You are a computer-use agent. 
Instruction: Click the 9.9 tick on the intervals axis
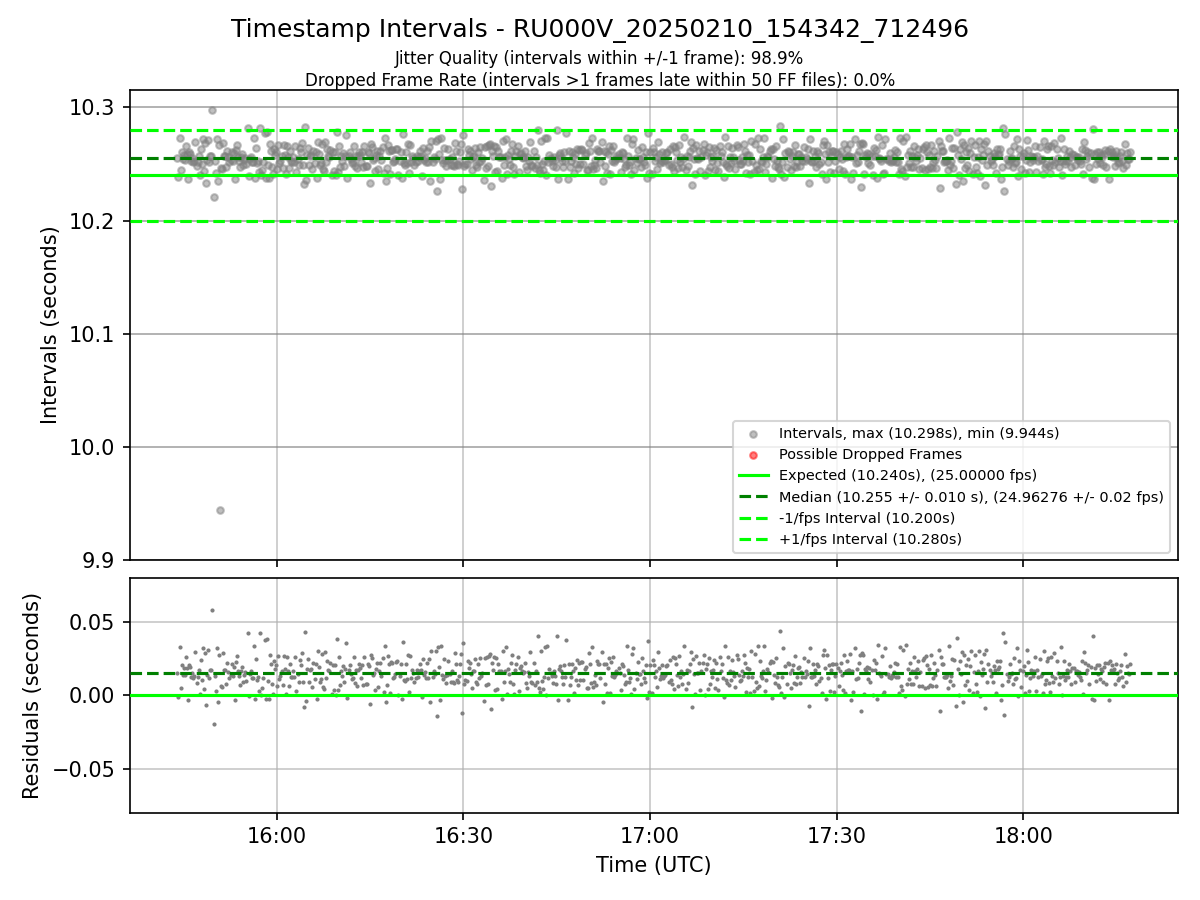pos(100,560)
